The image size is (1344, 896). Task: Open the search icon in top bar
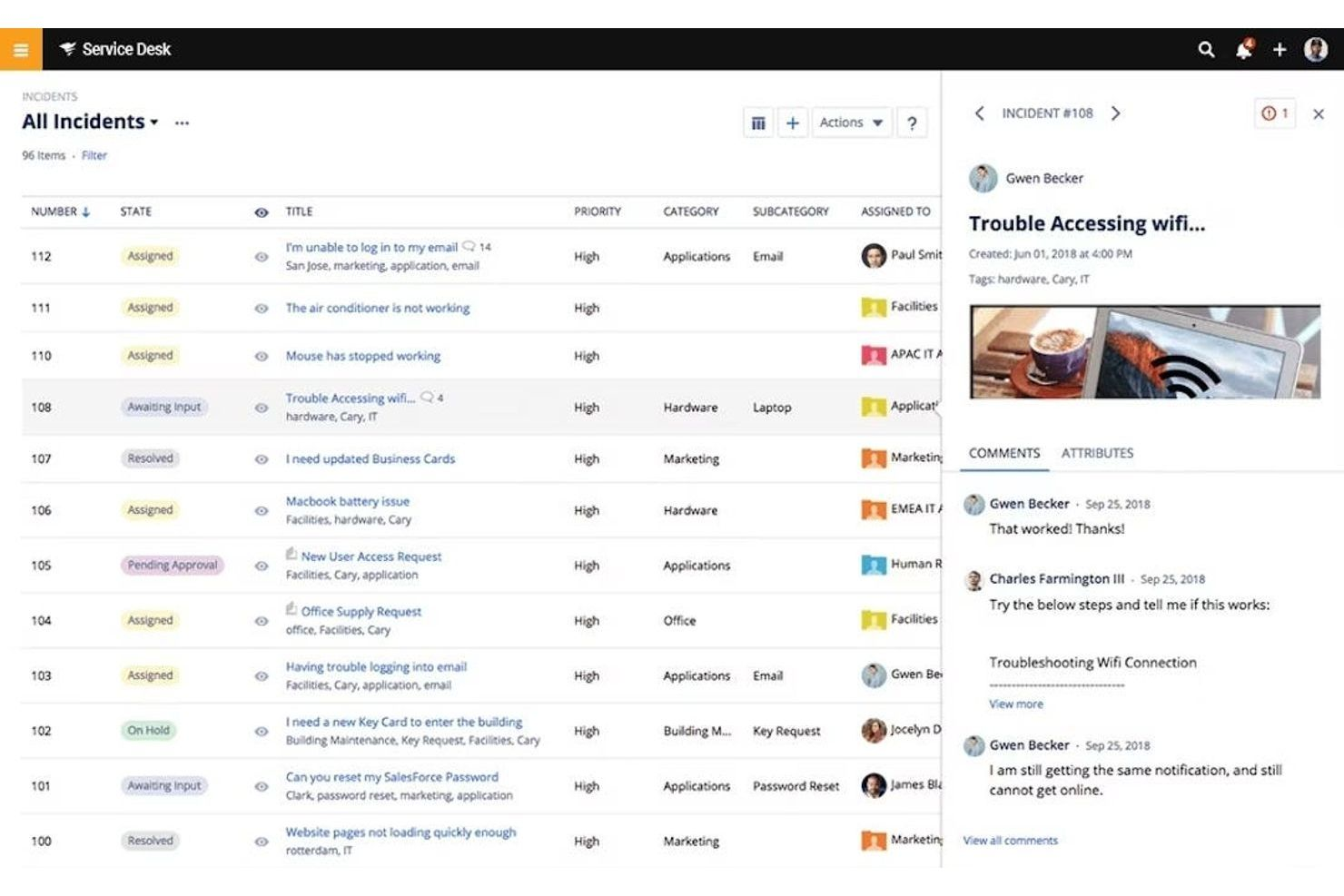[x=1206, y=50]
